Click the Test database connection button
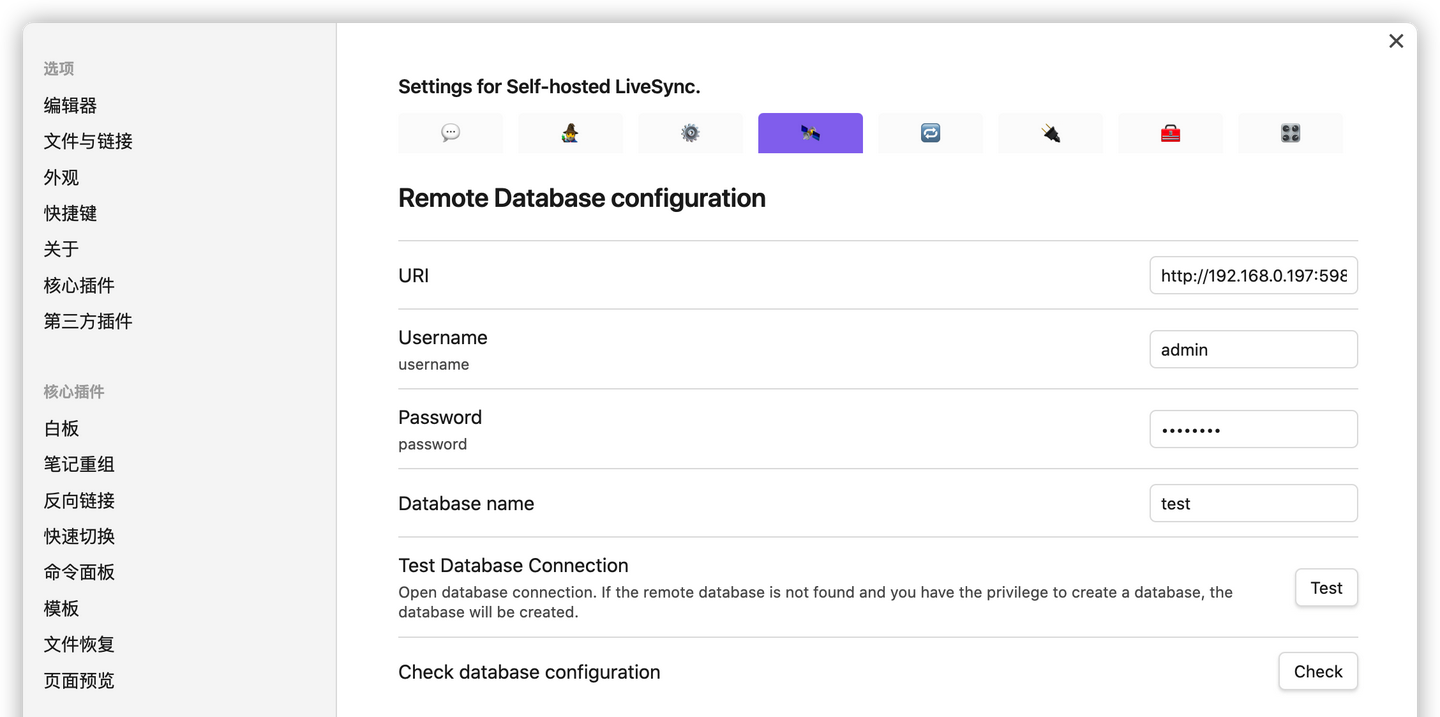Screen dimensions: 1440x717 tap(1326, 588)
